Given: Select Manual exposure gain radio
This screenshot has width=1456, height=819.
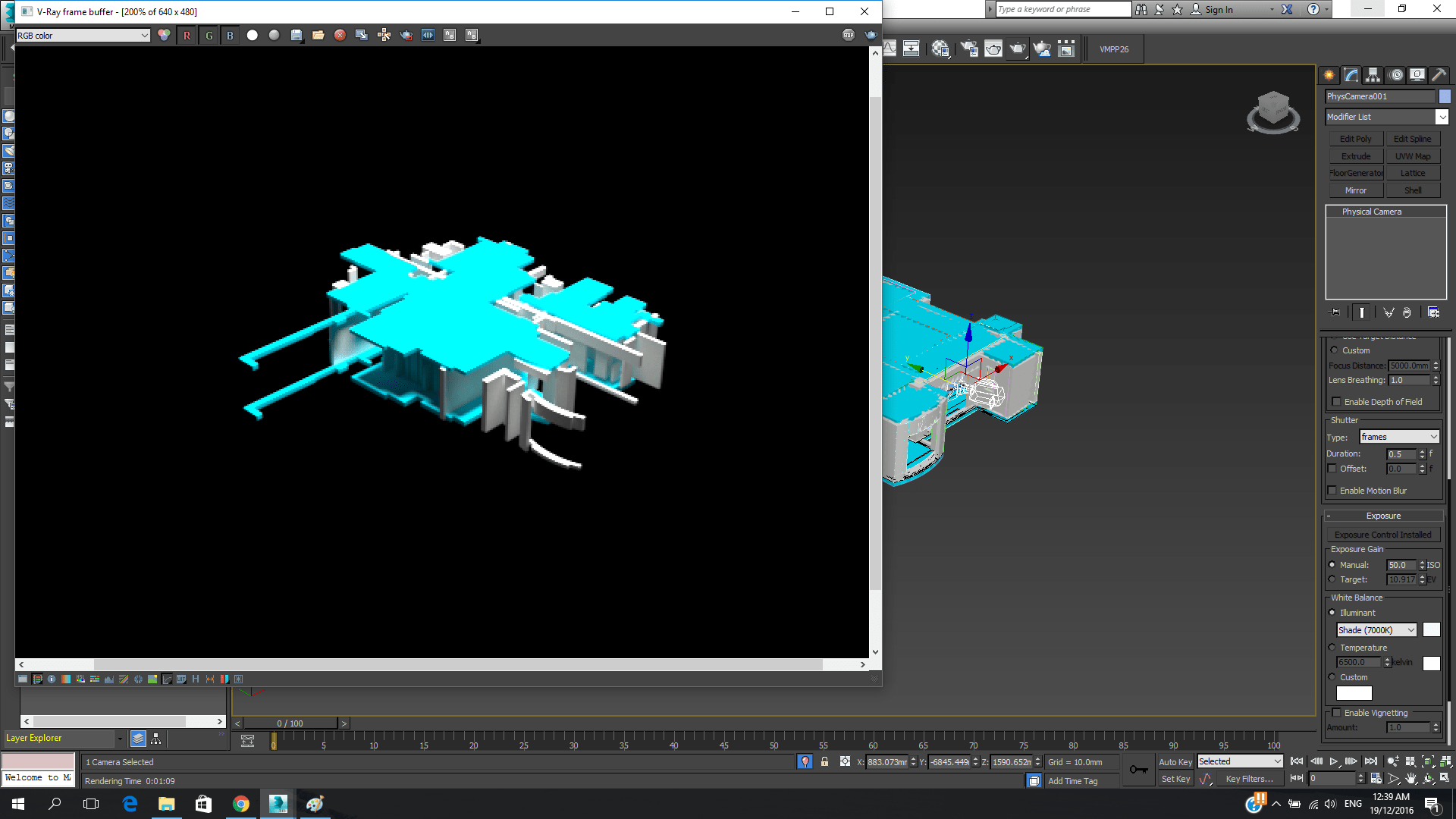Looking at the screenshot, I should click(x=1332, y=565).
